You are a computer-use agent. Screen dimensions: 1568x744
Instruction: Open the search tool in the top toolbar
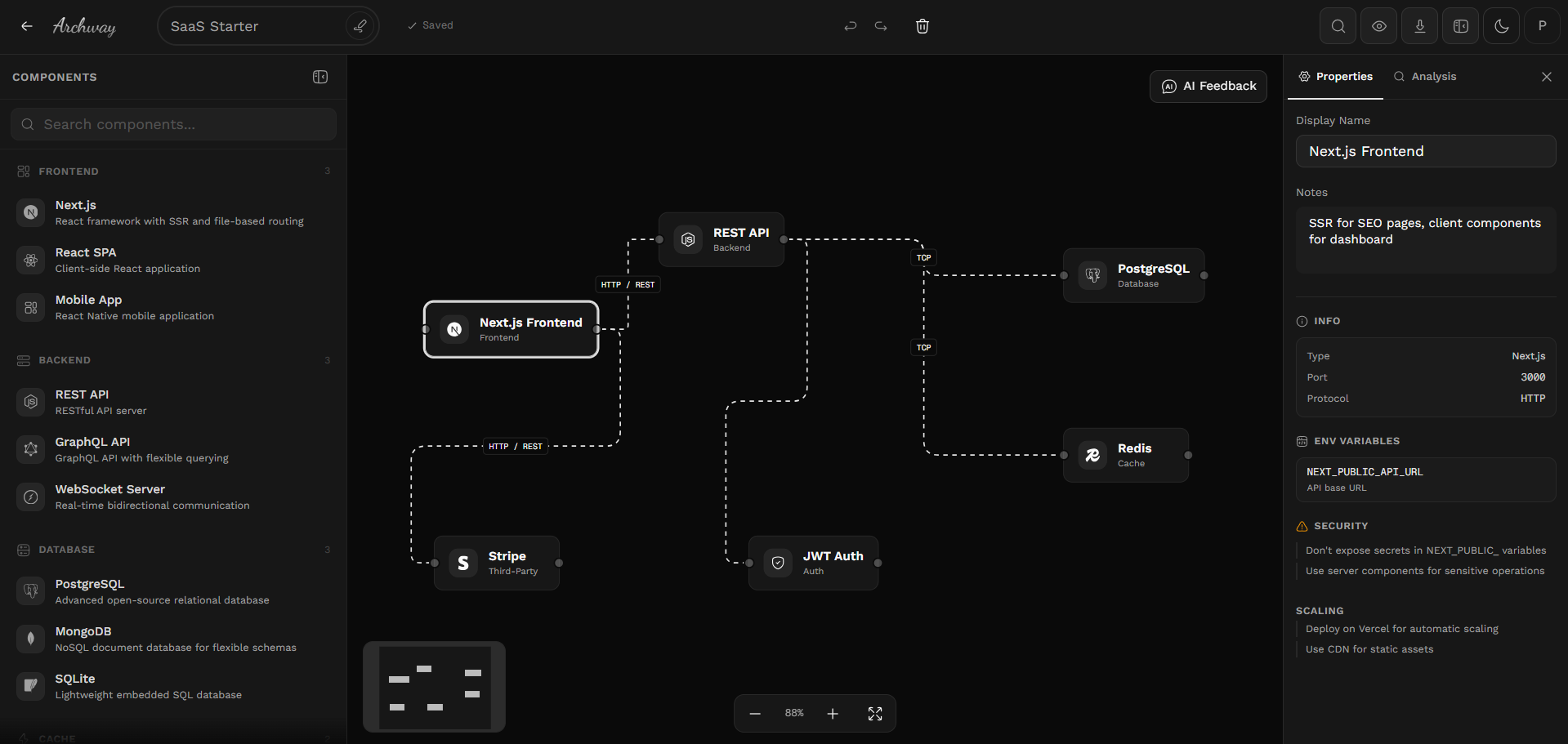pos(1338,25)
